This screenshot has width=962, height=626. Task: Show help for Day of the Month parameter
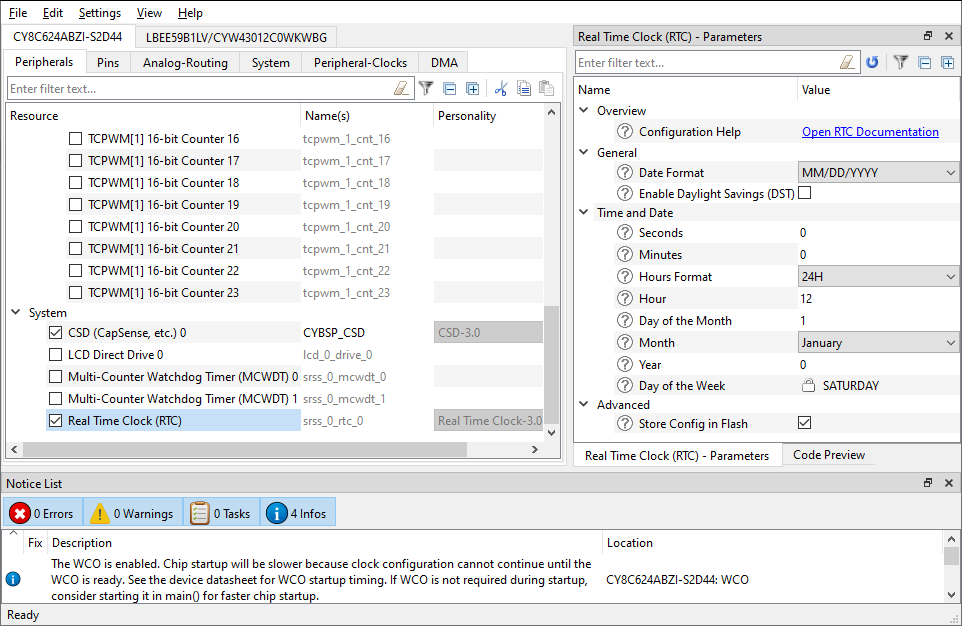pyautogui.click(x=625, y=320)
